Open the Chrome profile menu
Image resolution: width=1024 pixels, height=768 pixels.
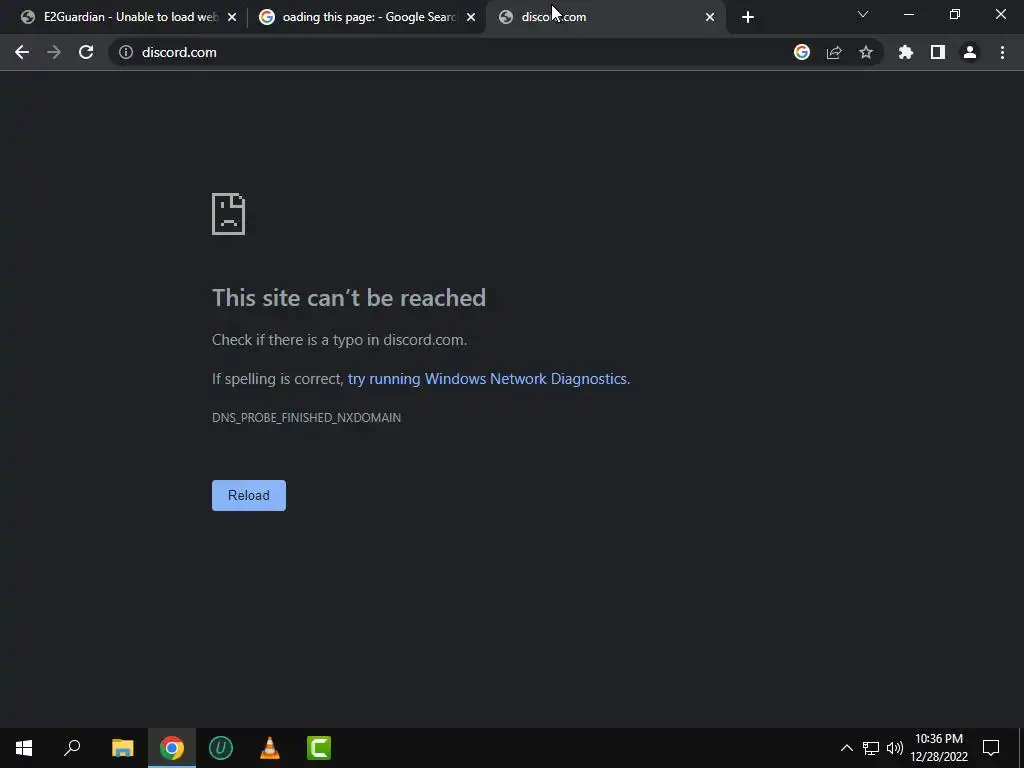970,52
